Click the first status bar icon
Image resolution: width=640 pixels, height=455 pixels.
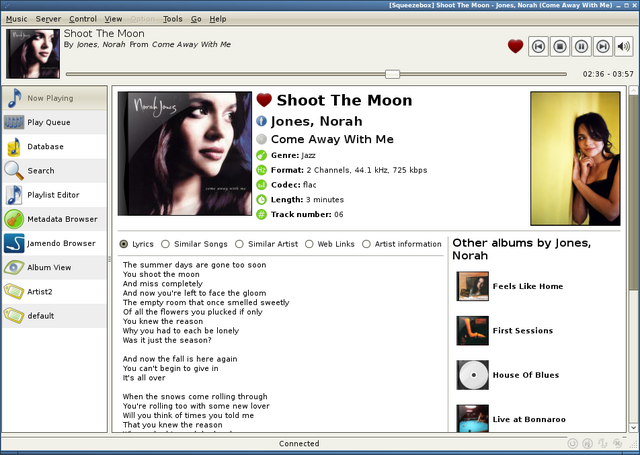[x=573, y=444]
